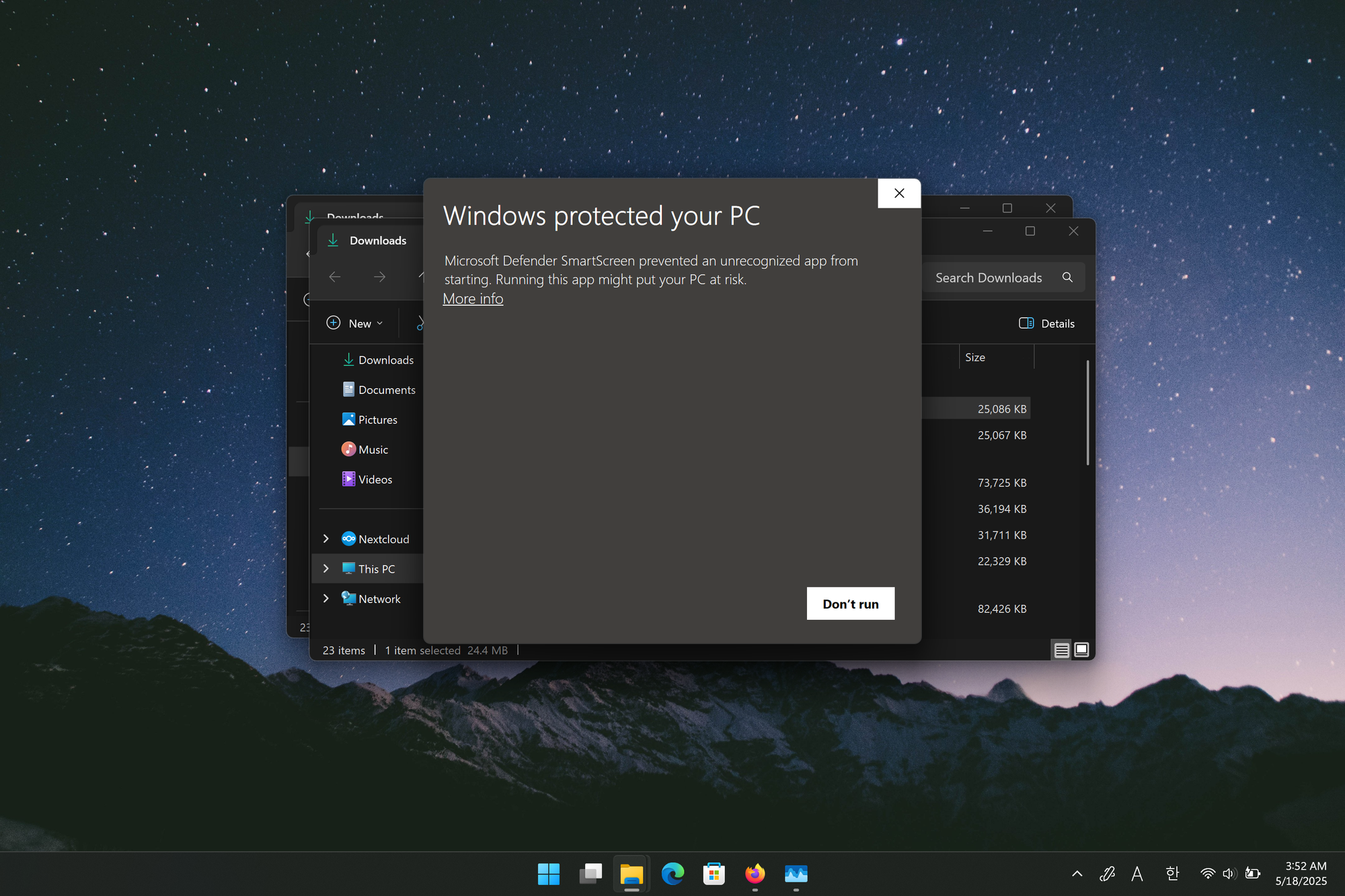This screenshot has height=896, width=1345.
Task: Toggle the Details pane button
Action: pos(1046,323)
